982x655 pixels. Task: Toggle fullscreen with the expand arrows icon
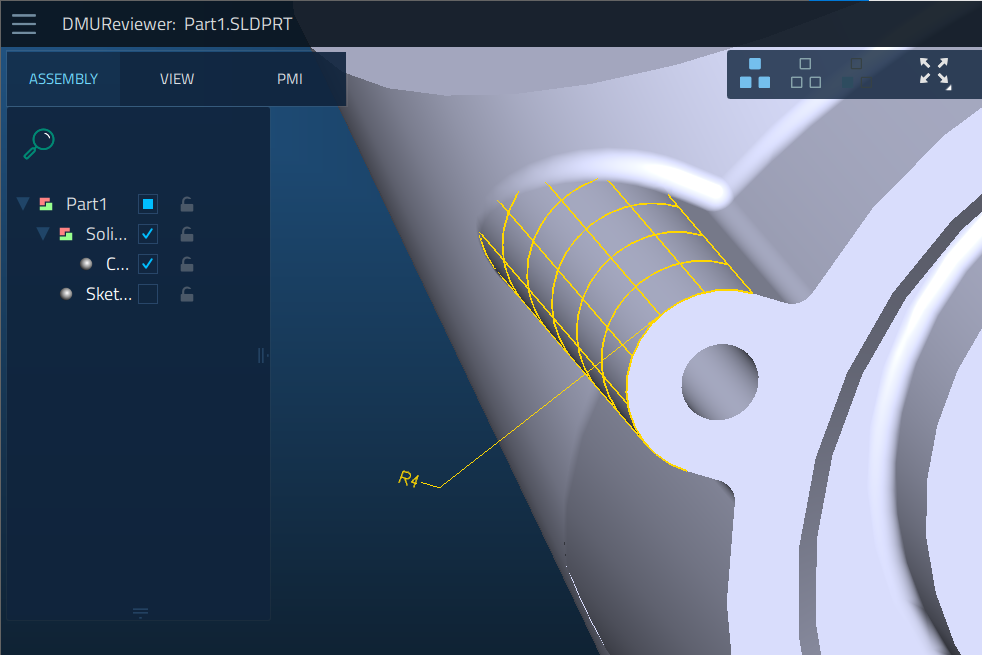click(934, 73)
